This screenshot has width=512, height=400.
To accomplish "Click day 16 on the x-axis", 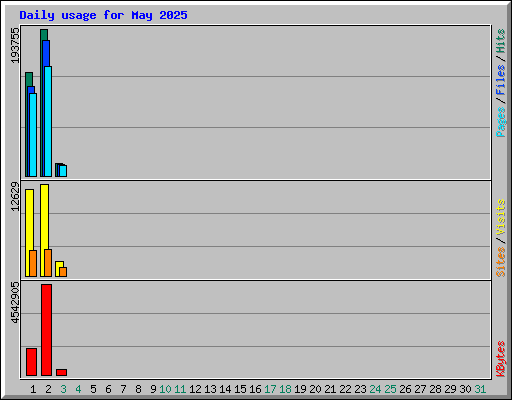I will click(x=255, y=389).
